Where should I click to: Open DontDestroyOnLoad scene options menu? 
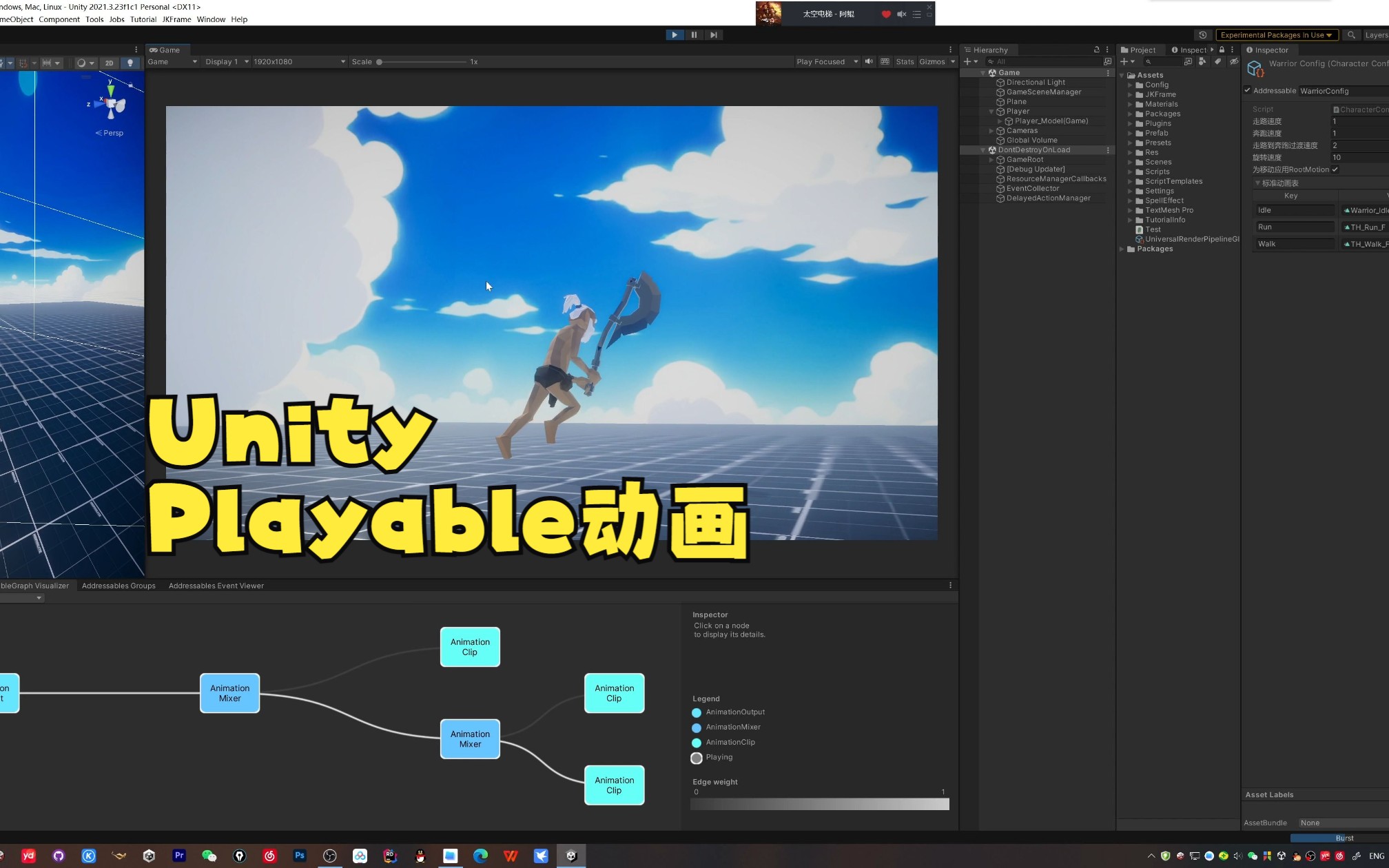click(x=1108, y=149)
